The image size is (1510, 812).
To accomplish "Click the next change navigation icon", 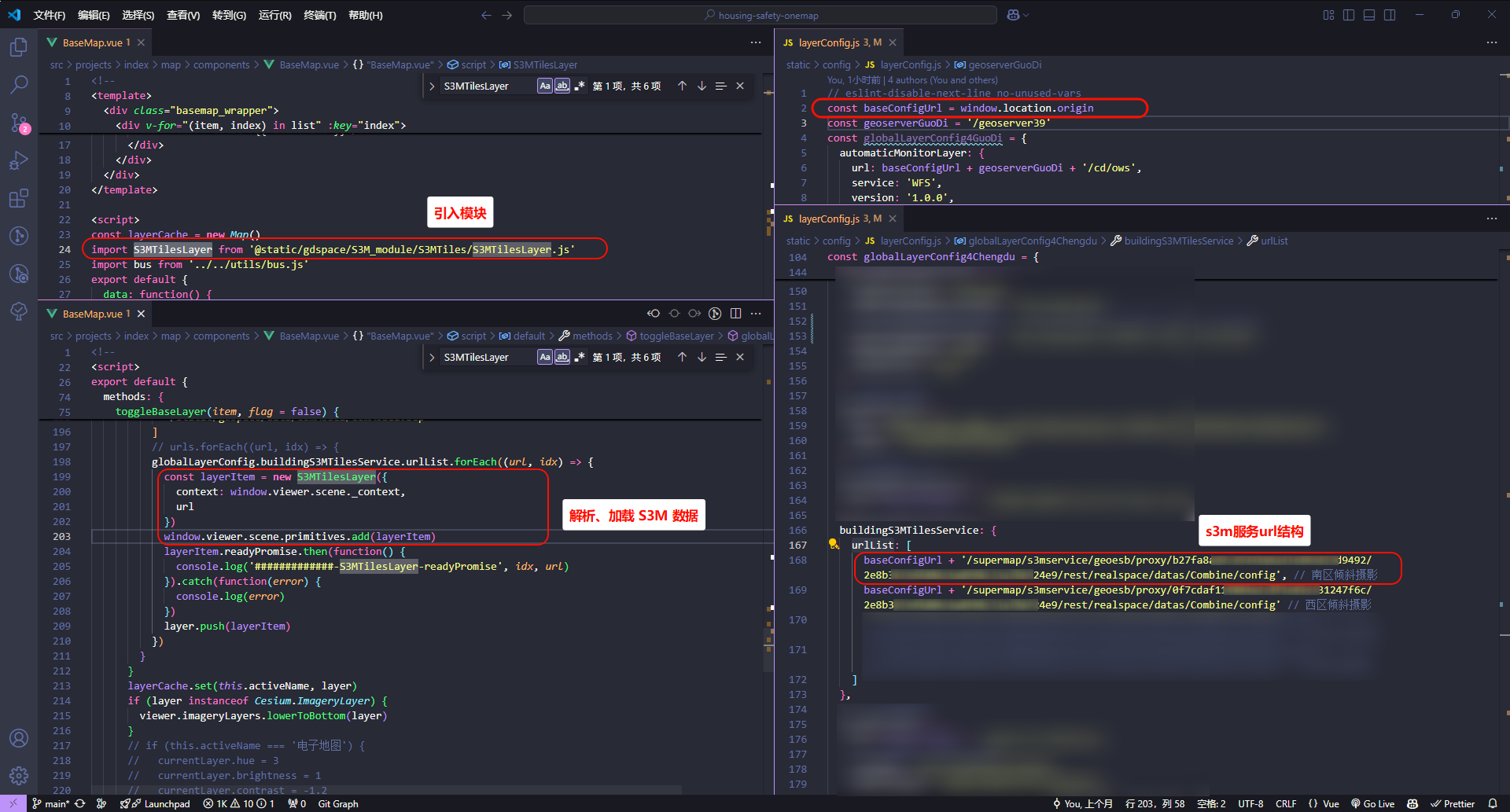I will click(x=694, y=314).
